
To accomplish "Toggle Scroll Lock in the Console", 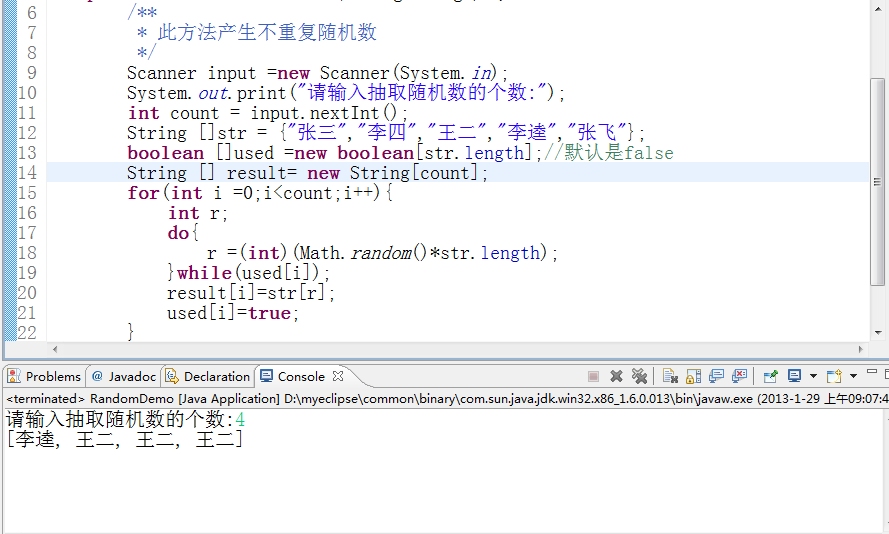I will 693,376.
